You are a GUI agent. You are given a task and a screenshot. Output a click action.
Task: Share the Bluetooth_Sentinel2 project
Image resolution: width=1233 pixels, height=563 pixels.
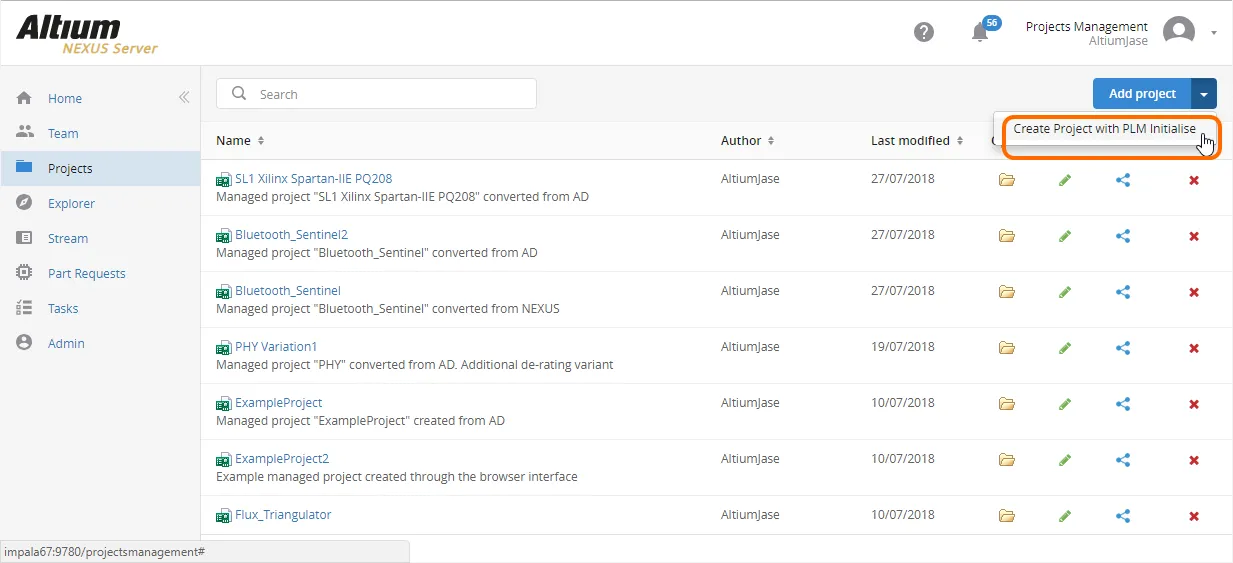(1123, 236)
